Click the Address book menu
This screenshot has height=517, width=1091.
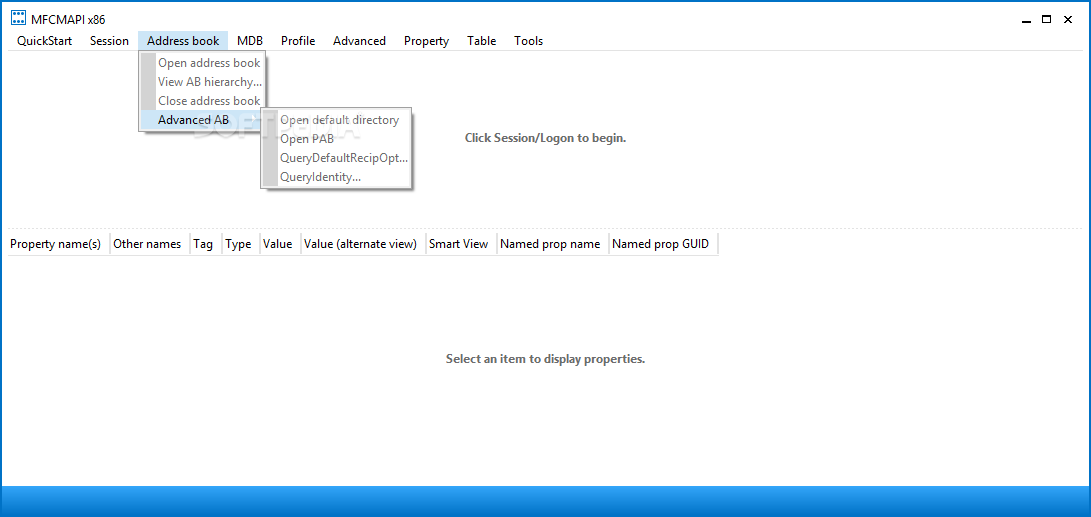pos(183,41)
